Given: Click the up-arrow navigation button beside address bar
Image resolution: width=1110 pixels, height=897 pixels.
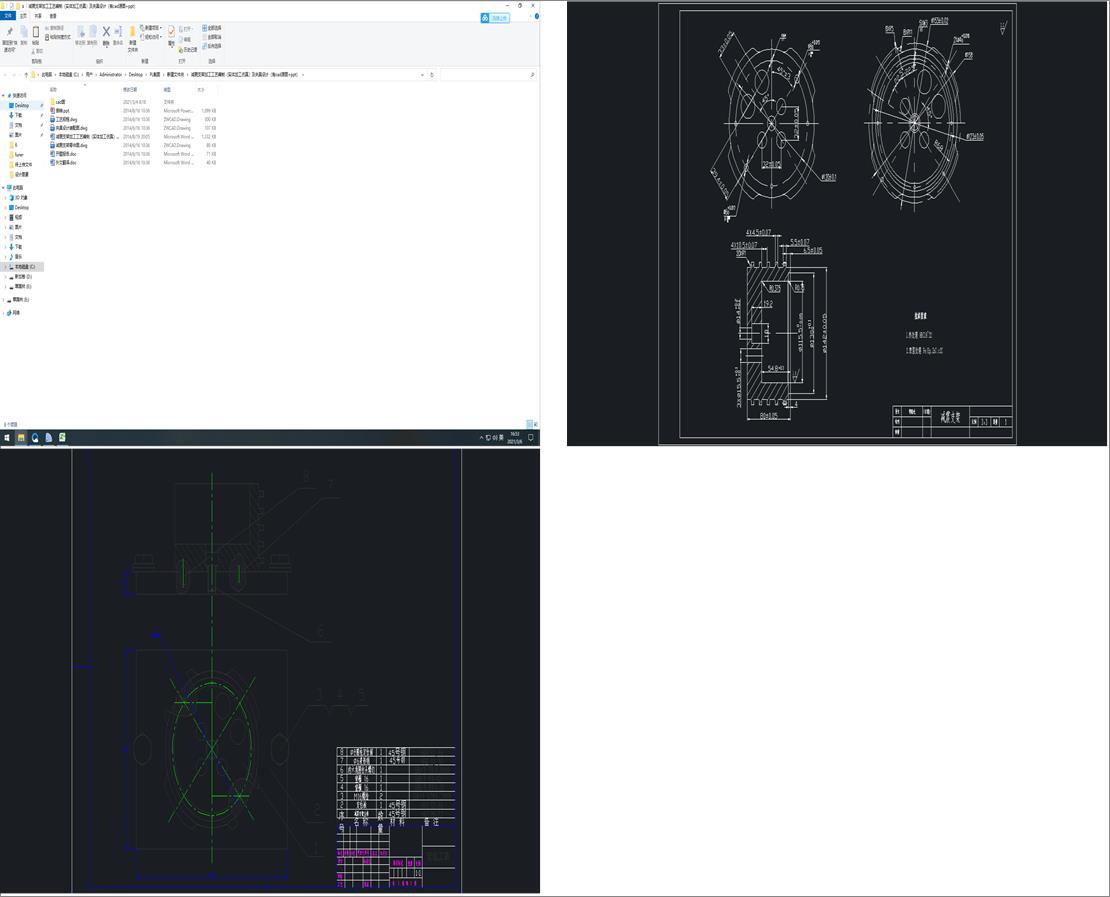Looking at the screenshot, I should [x=26, y=74].
